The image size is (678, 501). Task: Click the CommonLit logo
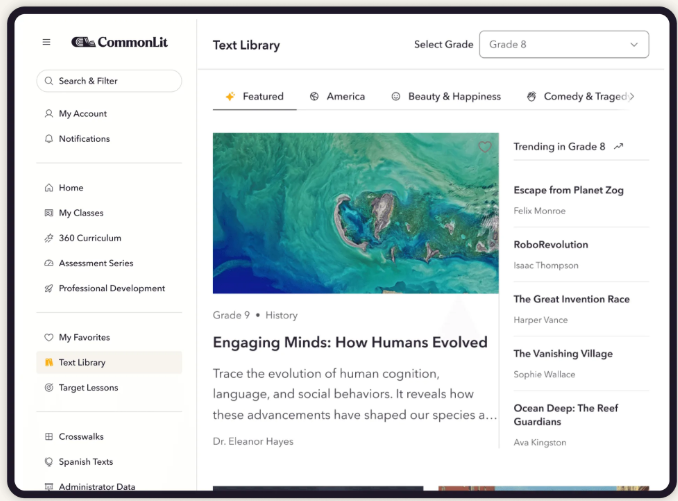pos(120,42)
